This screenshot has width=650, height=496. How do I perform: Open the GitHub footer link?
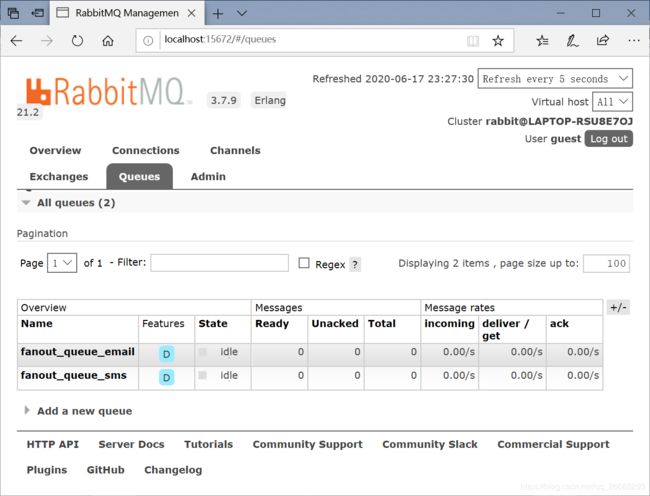[x=105, y=470]
